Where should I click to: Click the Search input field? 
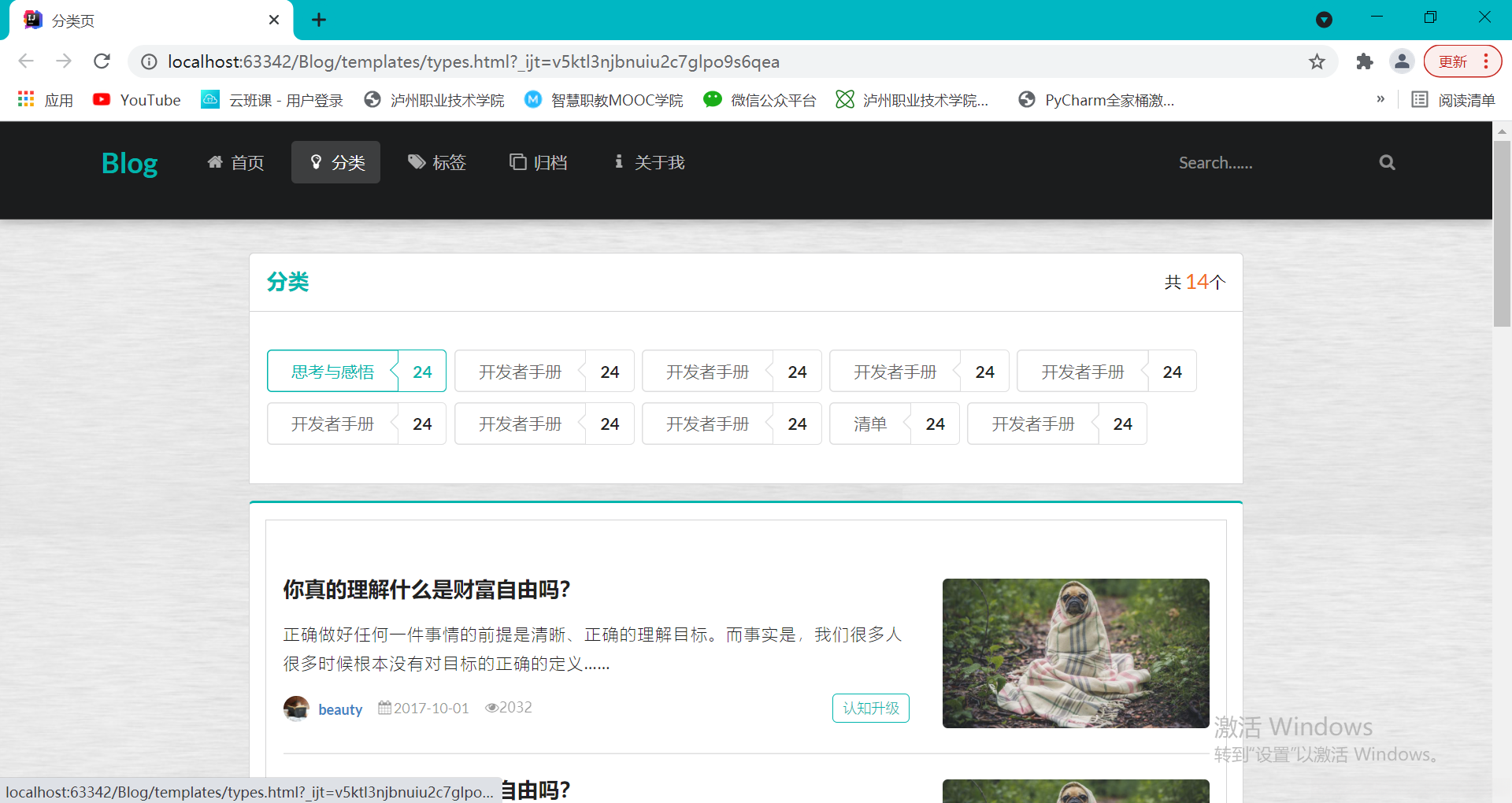click(x=1268, y=162)
